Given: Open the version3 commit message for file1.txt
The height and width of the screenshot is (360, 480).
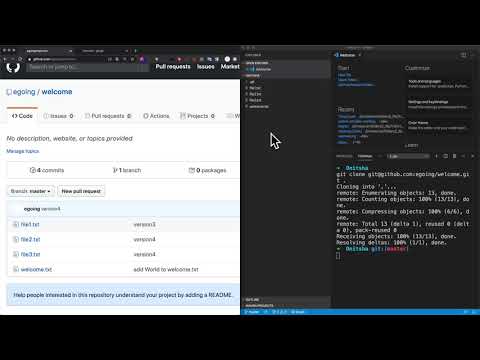Looking at the screenshot, I should click(x=144, y=224).
